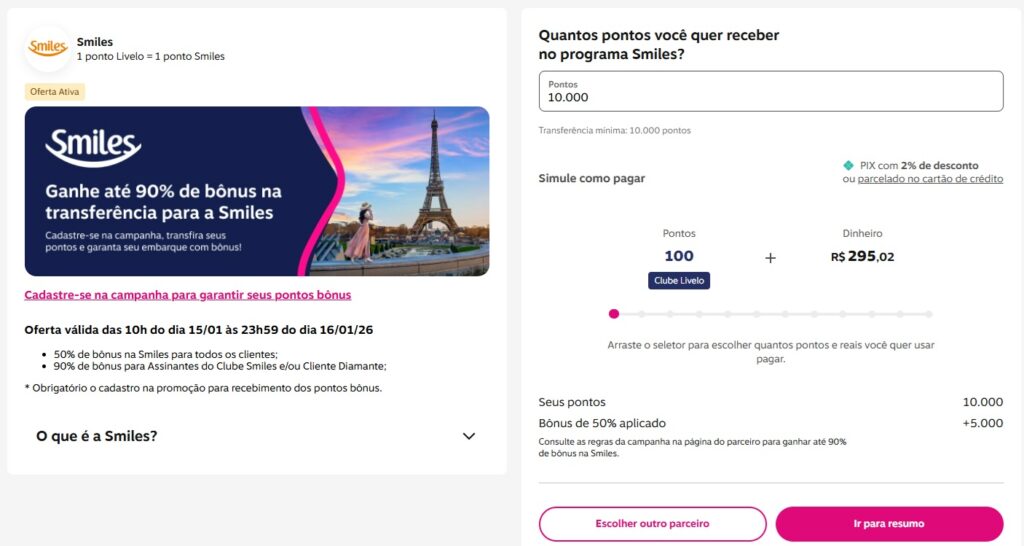Expand the 'O que é a Smiles?' chevron
This screenshot has width=1024, height=546.
pyautogui.click(x=469, y=436)
